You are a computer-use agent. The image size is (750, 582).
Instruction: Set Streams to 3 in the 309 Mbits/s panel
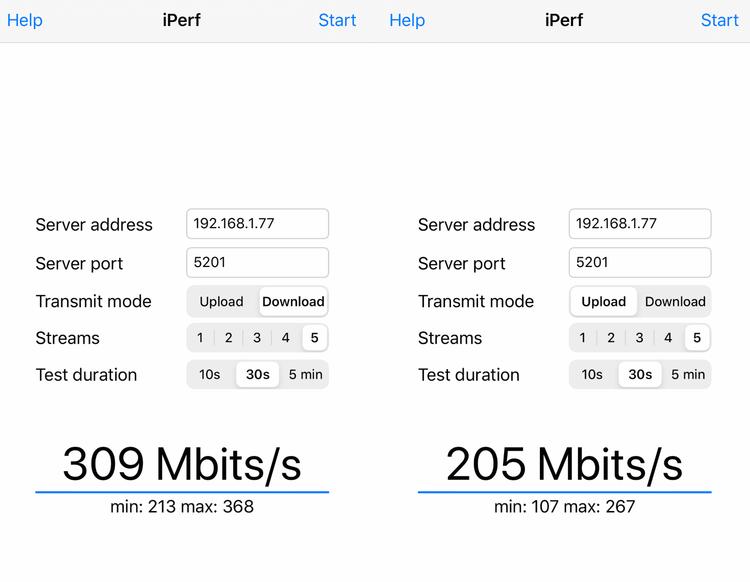click(x=257, y=338)
